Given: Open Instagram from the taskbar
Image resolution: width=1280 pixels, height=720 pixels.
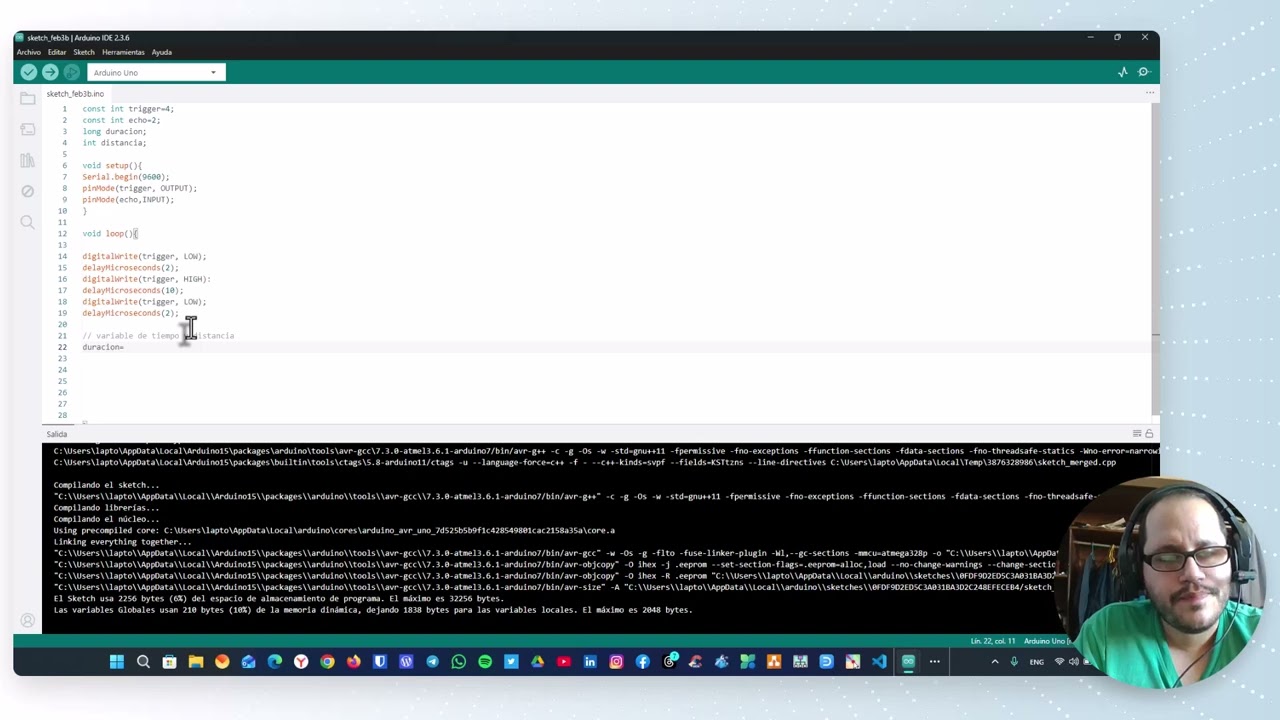Looking at the screenshot, I should pyautogui.click(x=616, y=661).
